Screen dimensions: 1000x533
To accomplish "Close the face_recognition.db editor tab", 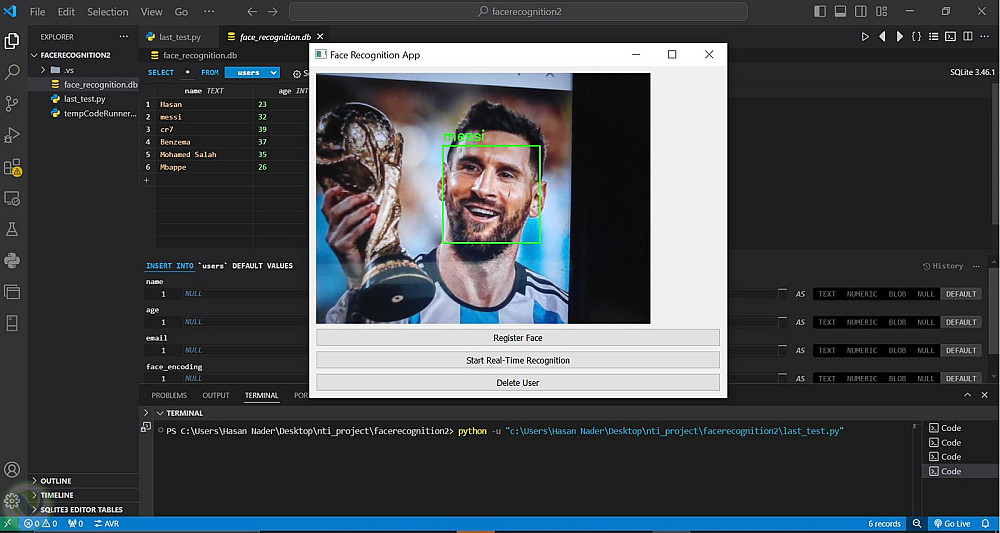I will 320,37.
